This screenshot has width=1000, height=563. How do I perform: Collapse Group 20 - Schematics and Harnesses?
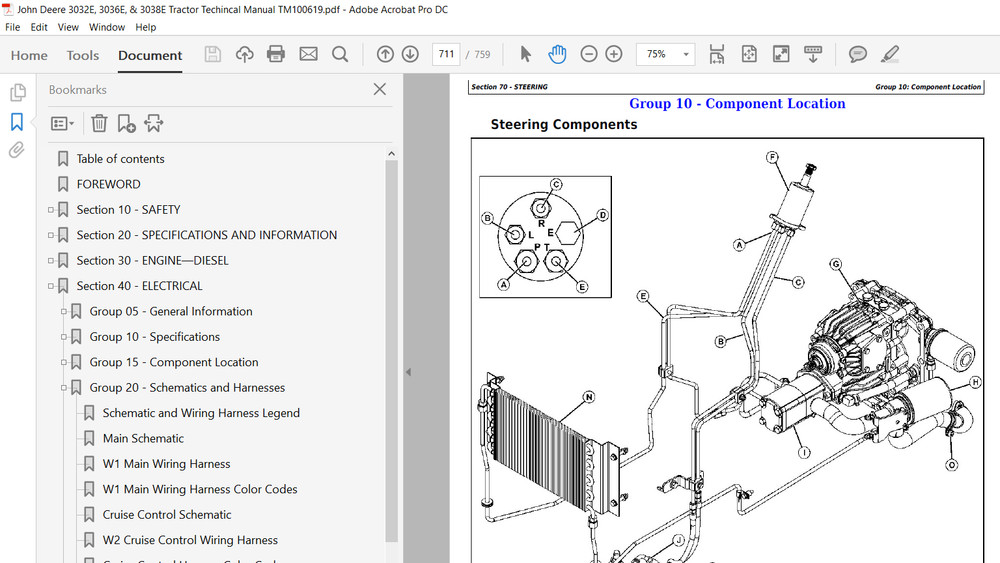64,388
